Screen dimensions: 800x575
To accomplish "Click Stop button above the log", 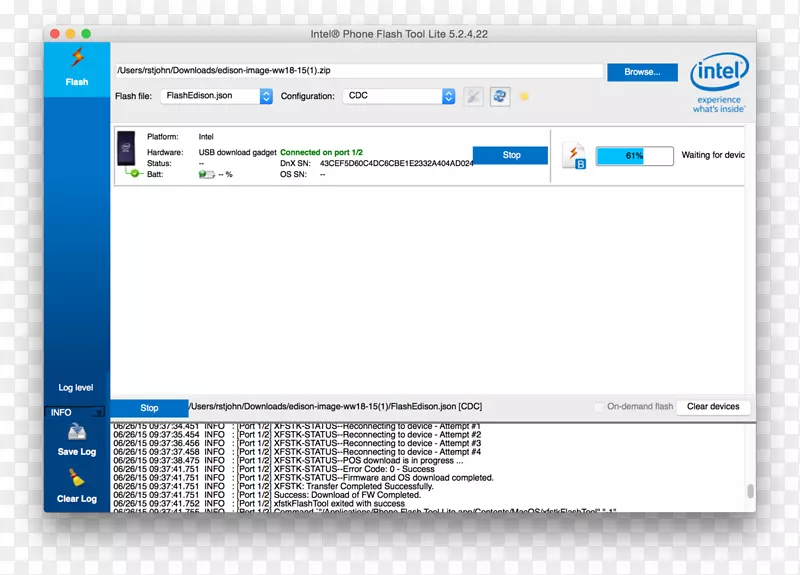I will [x=149, y=408].
